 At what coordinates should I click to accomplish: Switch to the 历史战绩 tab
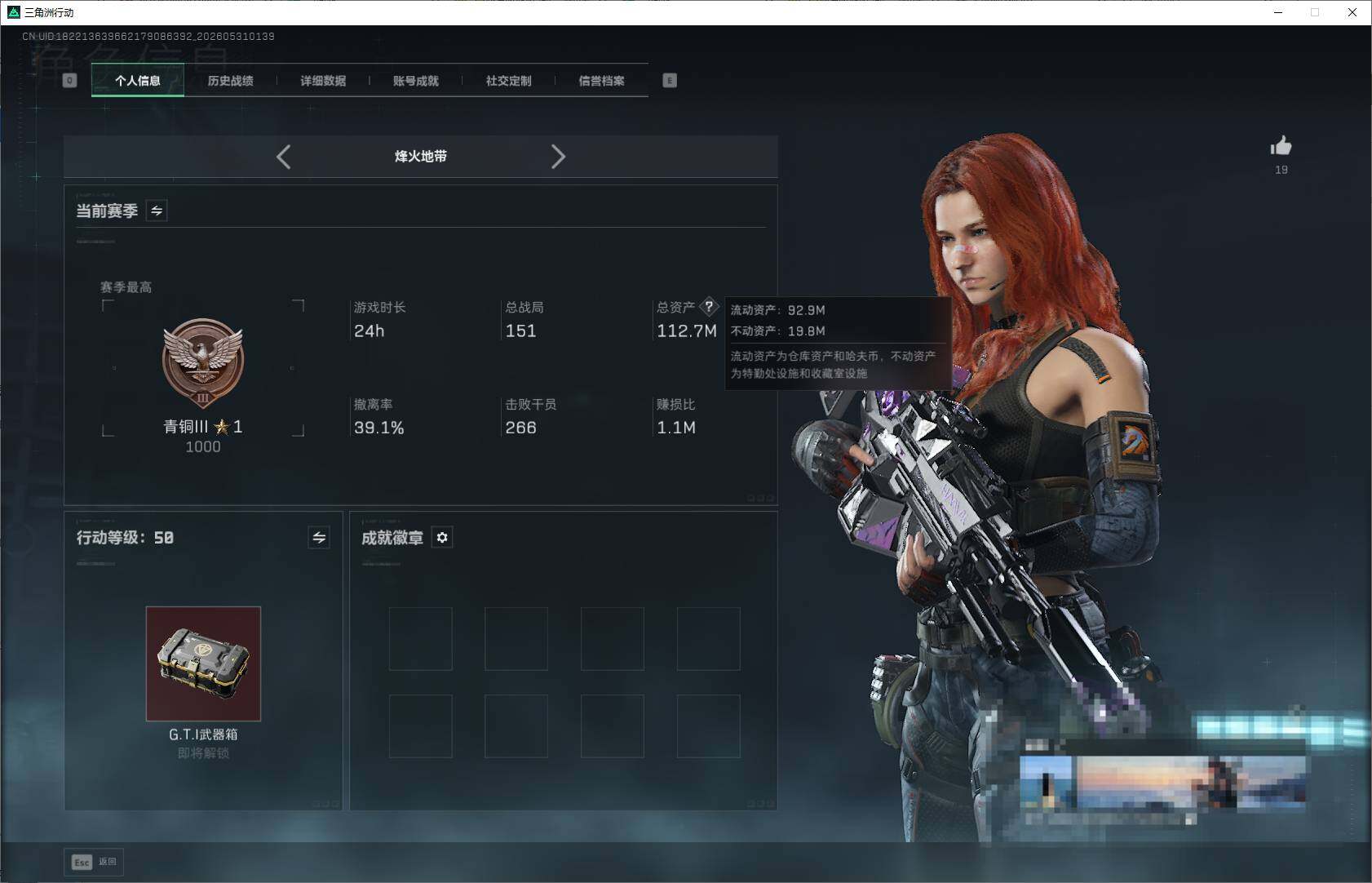231,81
